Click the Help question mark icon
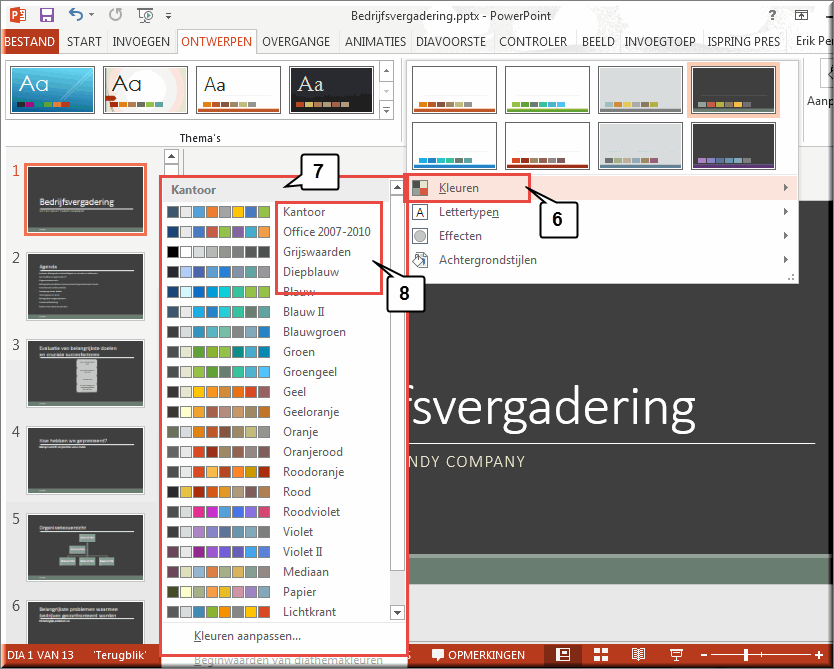The image size is (834, 669). [x=772, y=15]
